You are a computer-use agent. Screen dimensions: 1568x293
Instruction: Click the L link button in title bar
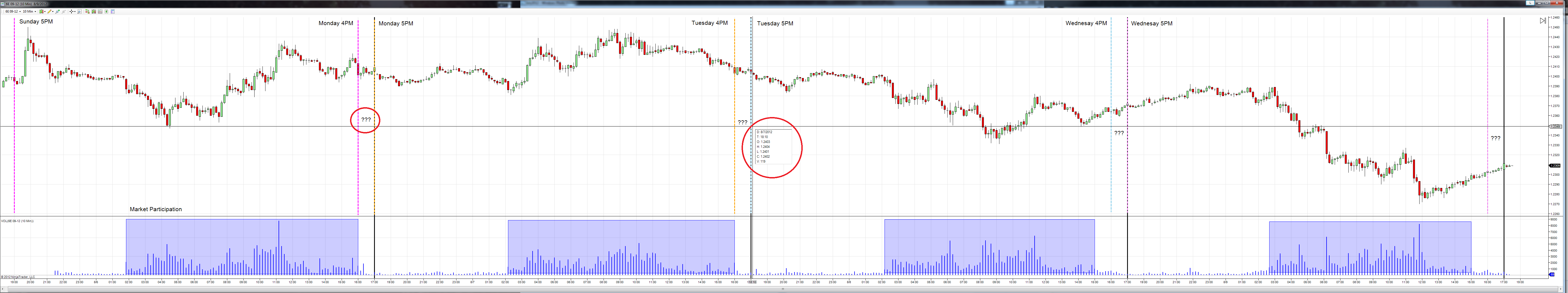(1530, 3)
